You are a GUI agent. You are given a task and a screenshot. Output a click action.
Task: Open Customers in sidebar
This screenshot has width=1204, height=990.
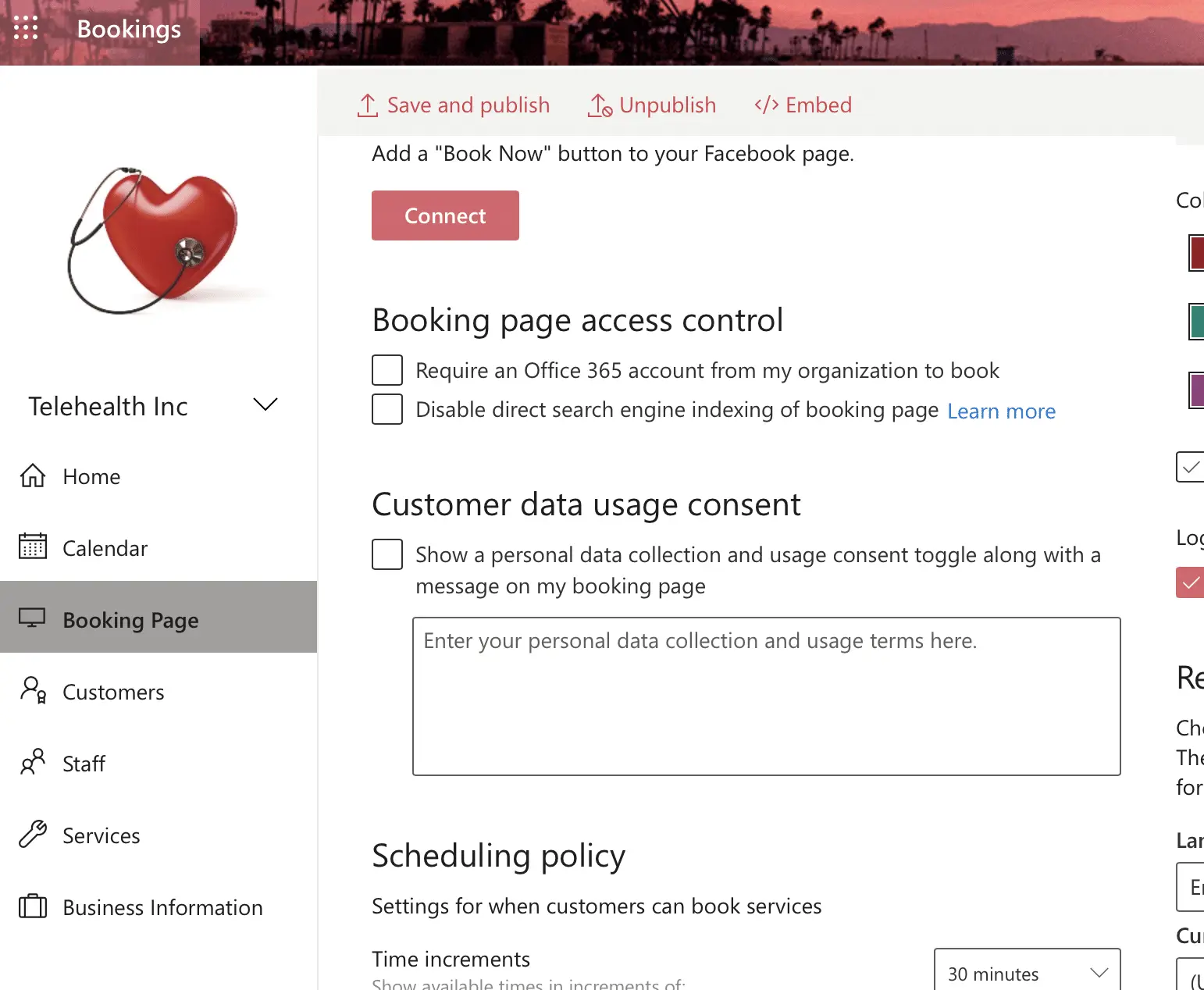[x=159, y=692]
